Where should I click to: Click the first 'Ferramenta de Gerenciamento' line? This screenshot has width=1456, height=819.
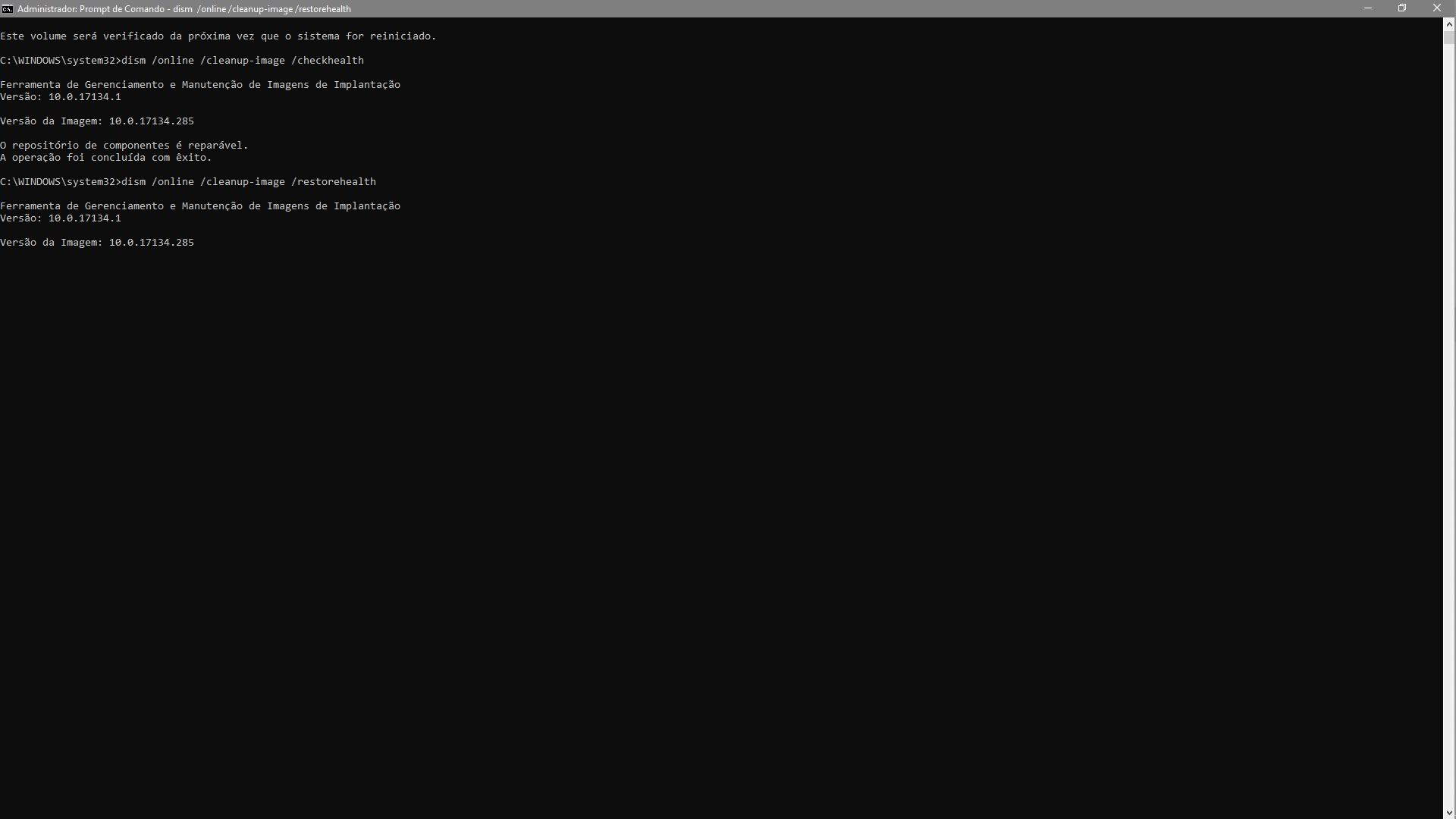[x=200, y=85]
